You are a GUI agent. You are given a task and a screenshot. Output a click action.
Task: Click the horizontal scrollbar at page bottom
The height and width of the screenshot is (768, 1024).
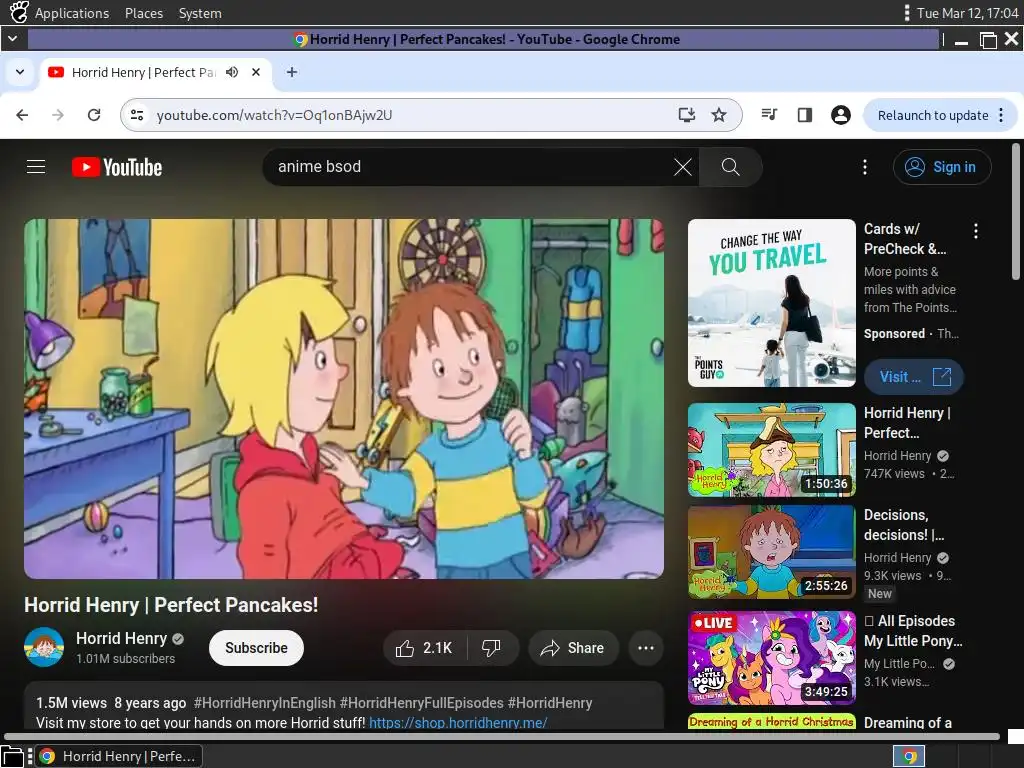point(502,736)
